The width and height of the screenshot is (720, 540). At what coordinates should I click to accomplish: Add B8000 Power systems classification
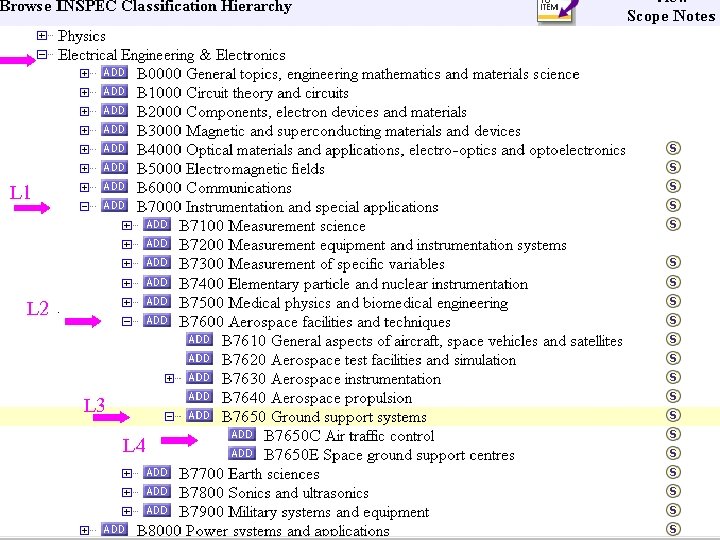click(114, 529)
